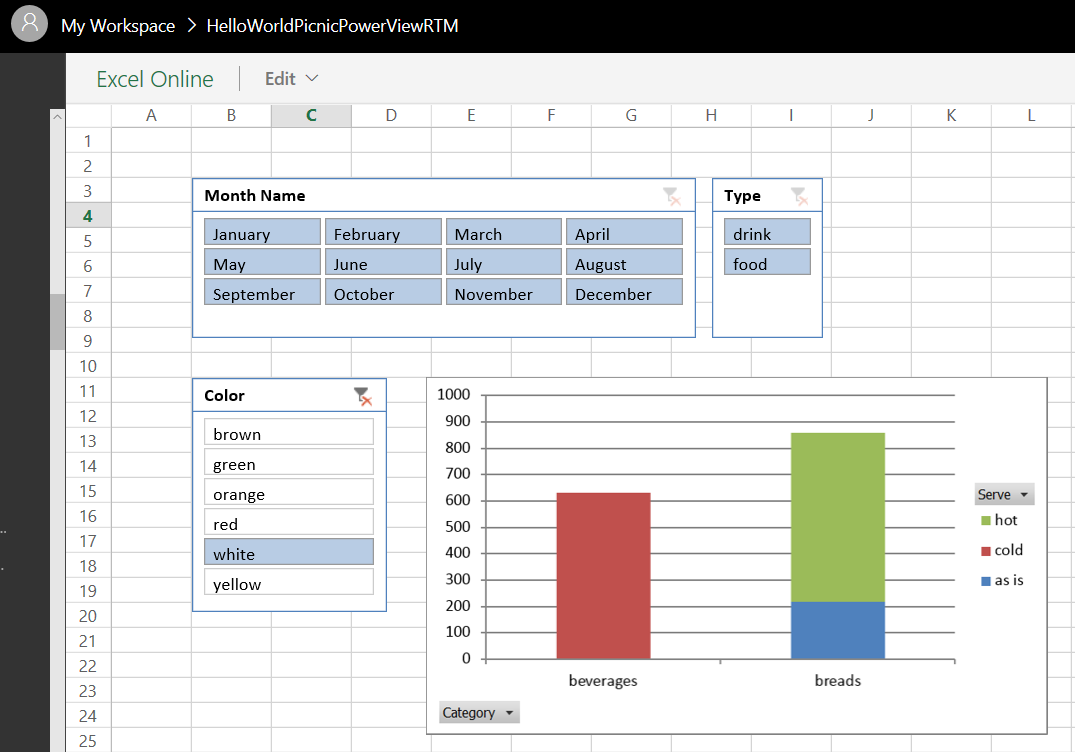1075x752 pixels.
Task: Toggle the February slicer item
Action: pos(383,232)
